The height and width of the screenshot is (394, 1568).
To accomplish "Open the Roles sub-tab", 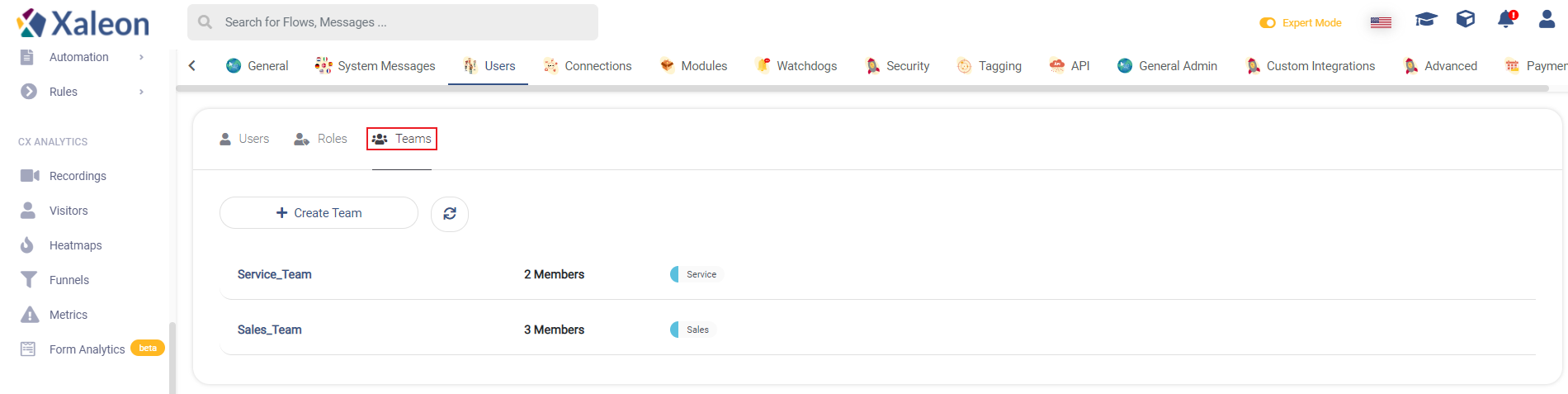I will coord(321,139).
